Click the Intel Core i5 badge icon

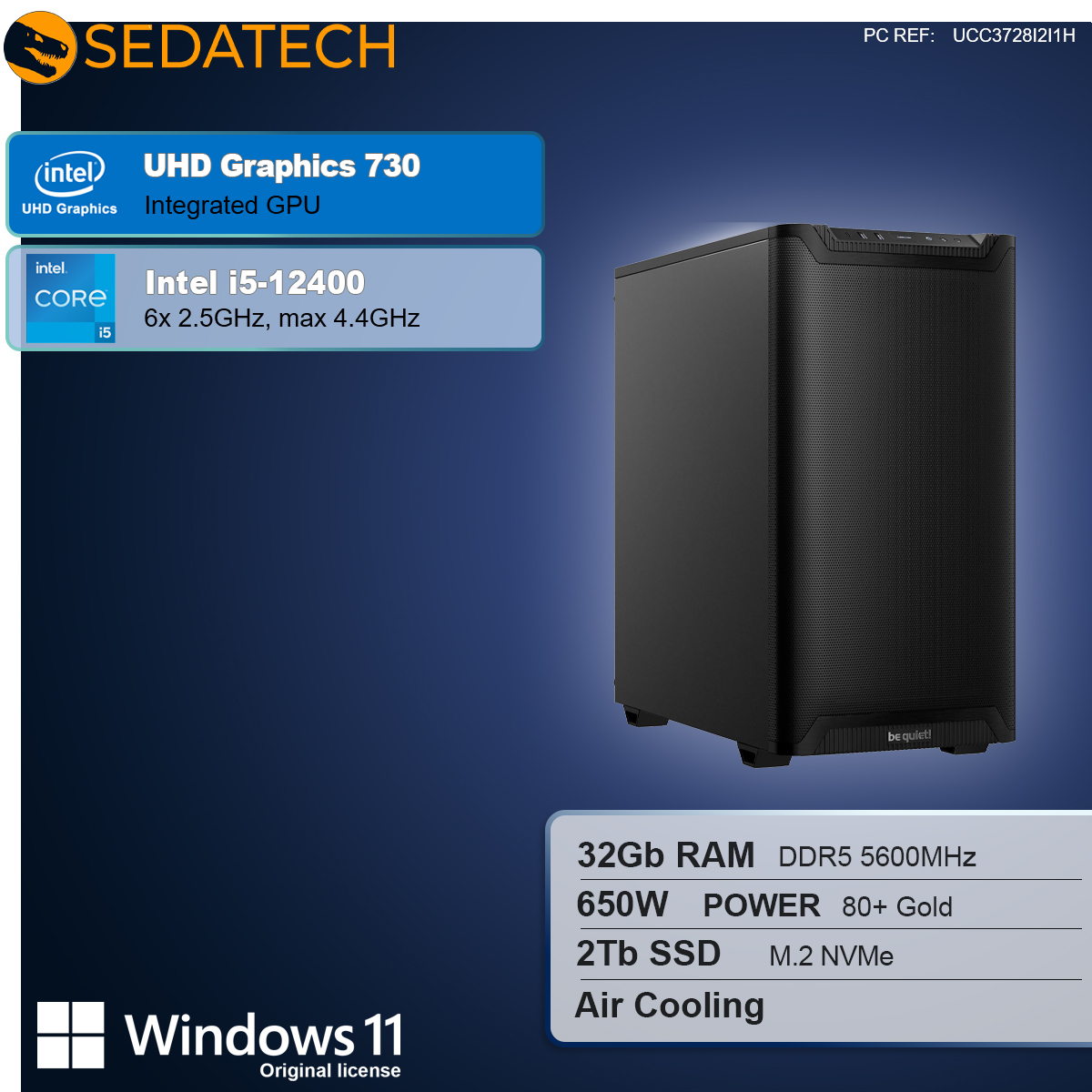(x=71, y=298)
